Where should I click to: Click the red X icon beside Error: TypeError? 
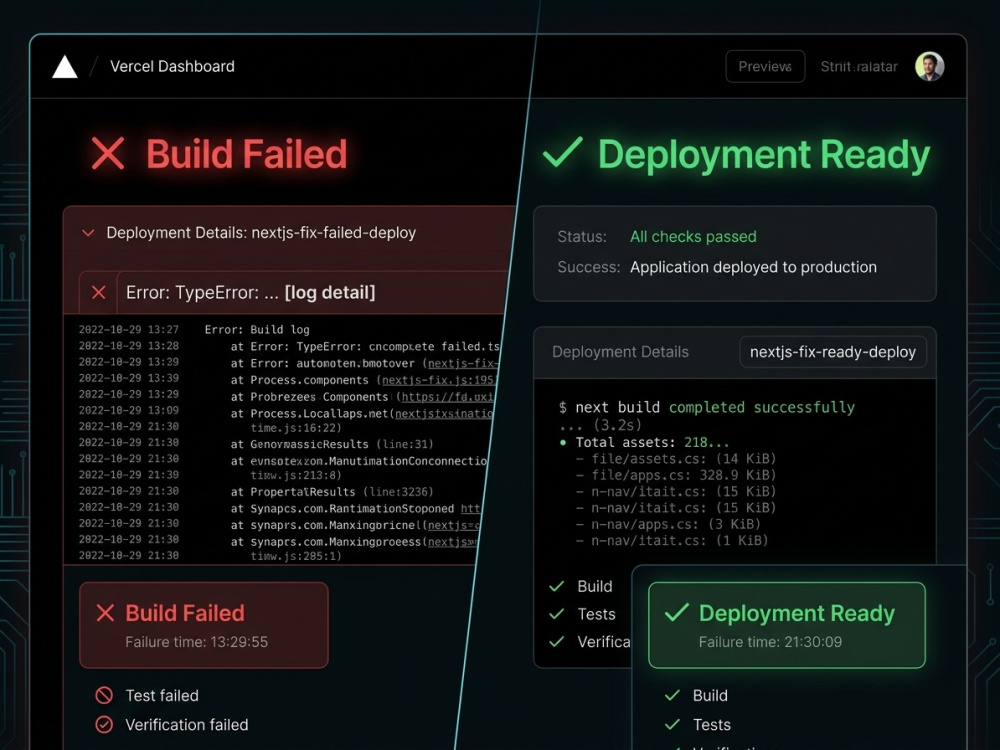[99, 293]
